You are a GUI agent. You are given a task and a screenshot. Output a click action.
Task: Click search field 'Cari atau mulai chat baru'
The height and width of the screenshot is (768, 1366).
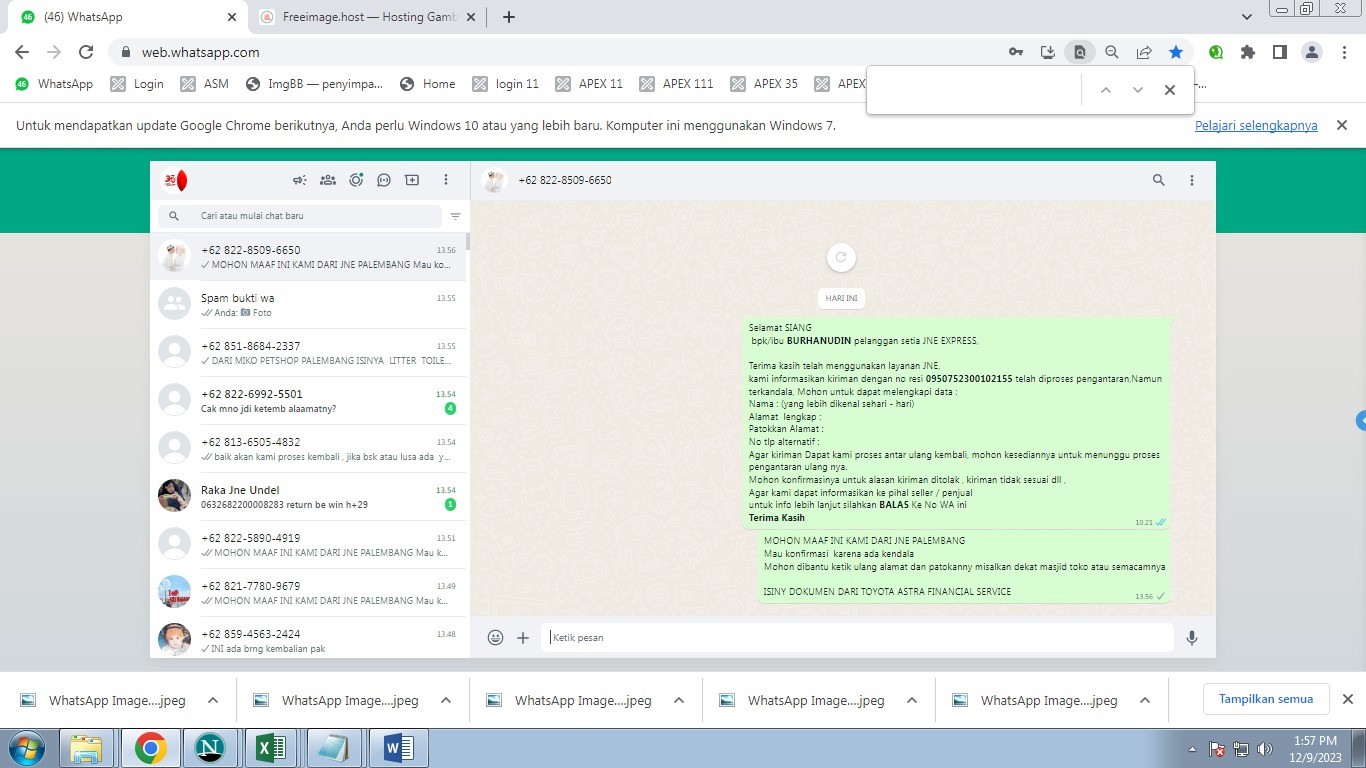tap(300, 216)
